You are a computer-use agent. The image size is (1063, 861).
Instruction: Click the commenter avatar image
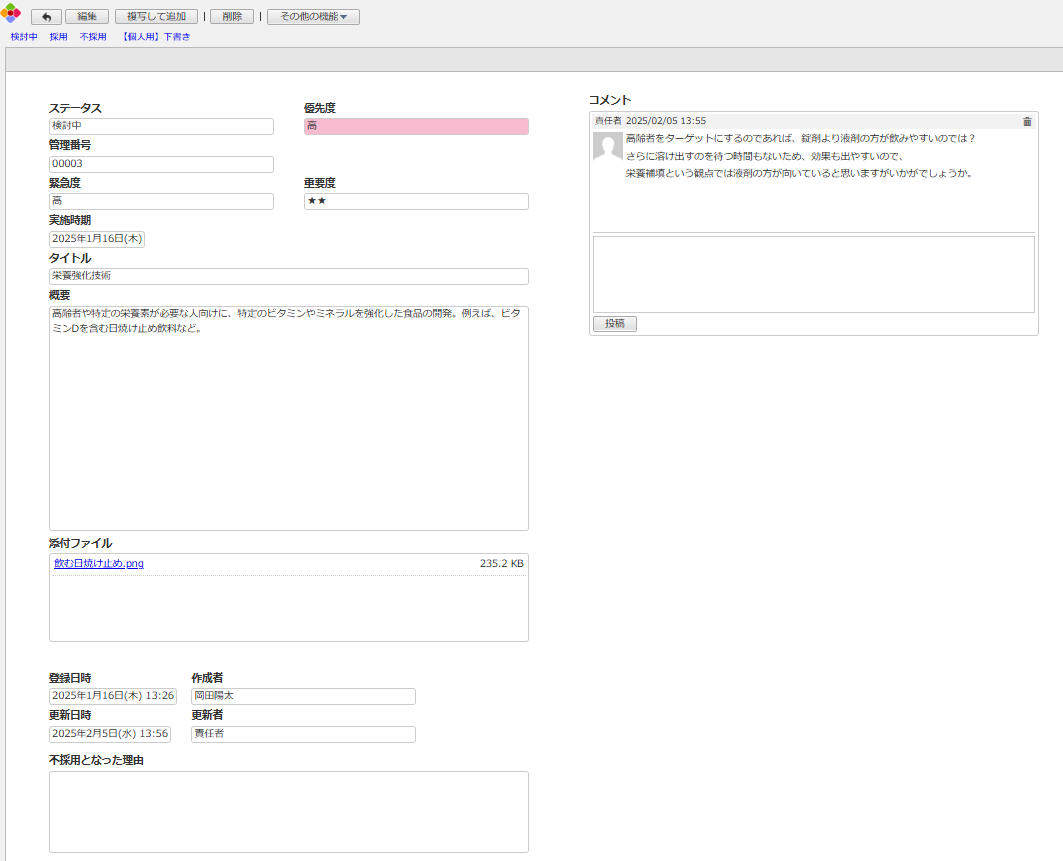click(608, 146)
